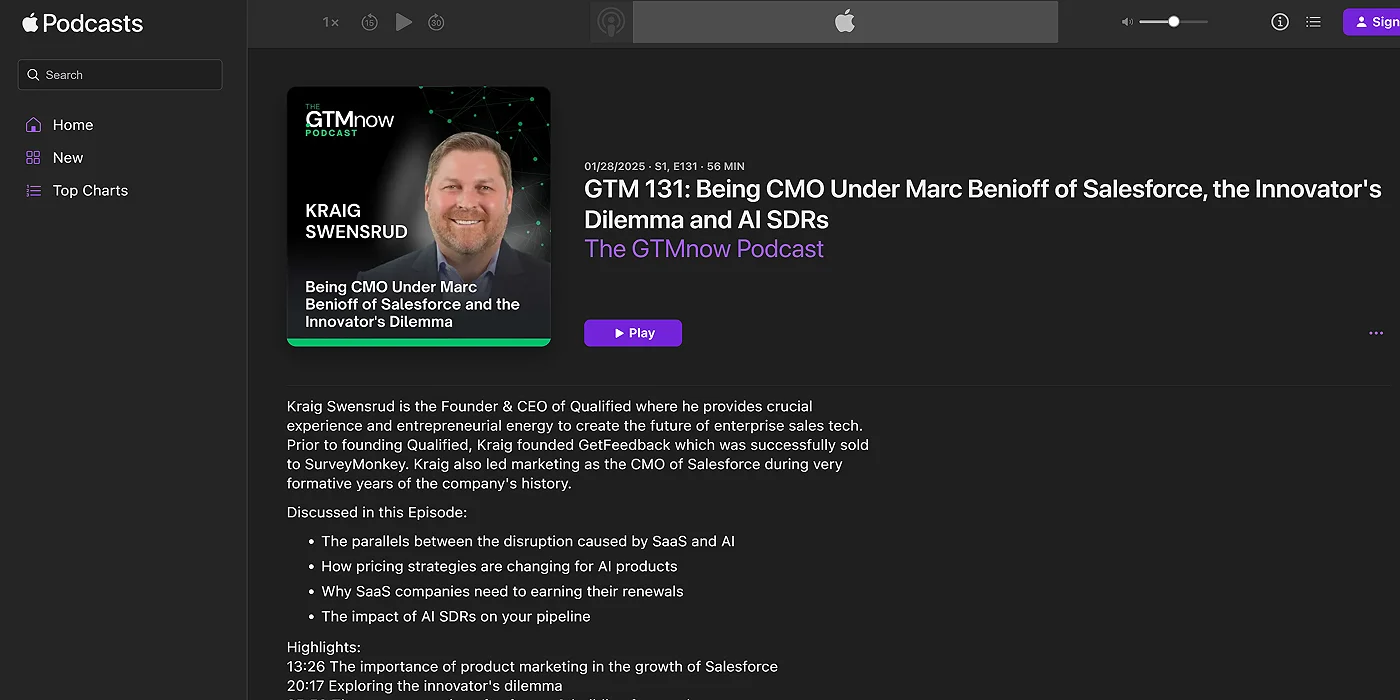Viewport: 1400px width, 700px height.
Task: Click the Sign In button
Action: coord(1372,22)
